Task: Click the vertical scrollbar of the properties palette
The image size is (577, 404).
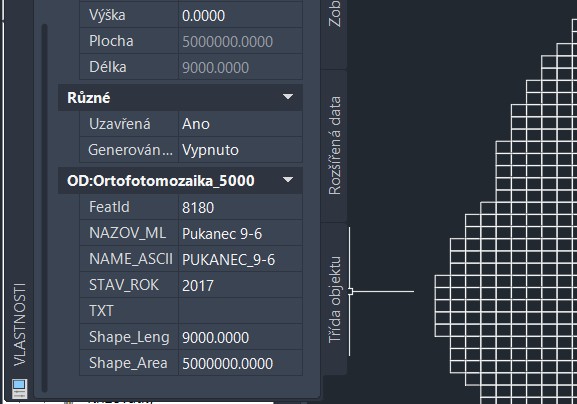Action: pyautogui.click(x=45, y=208)
